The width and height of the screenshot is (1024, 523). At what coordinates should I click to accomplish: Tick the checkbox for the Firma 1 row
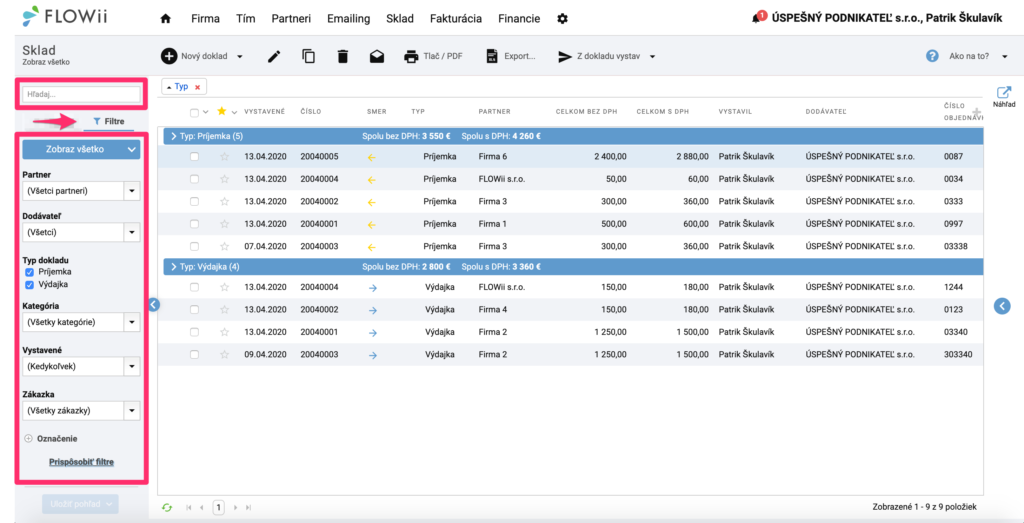pos(194,224)
